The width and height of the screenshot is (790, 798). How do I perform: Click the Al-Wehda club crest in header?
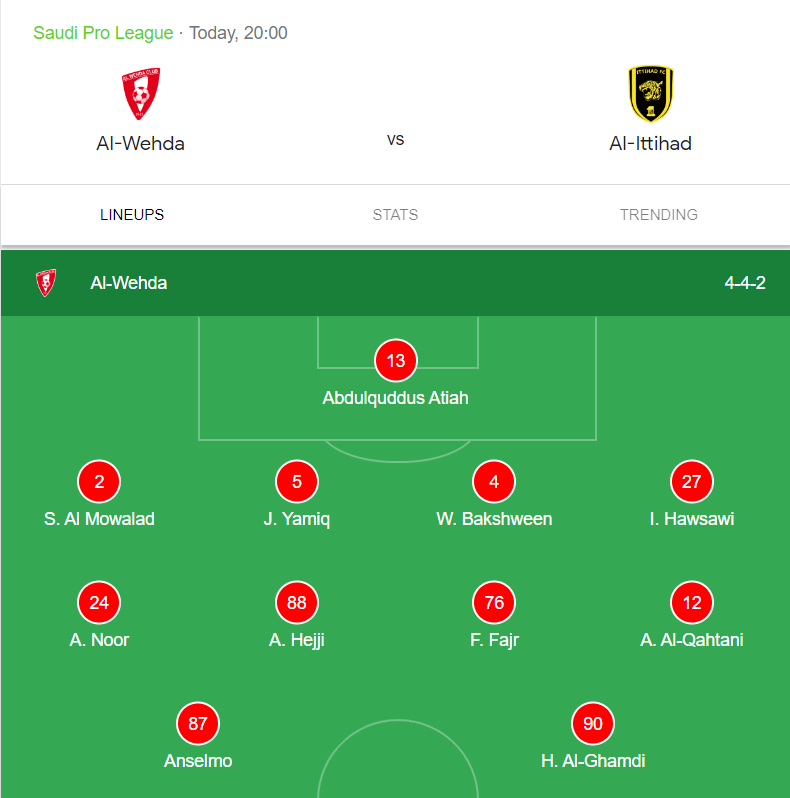[x=140, y=93]
